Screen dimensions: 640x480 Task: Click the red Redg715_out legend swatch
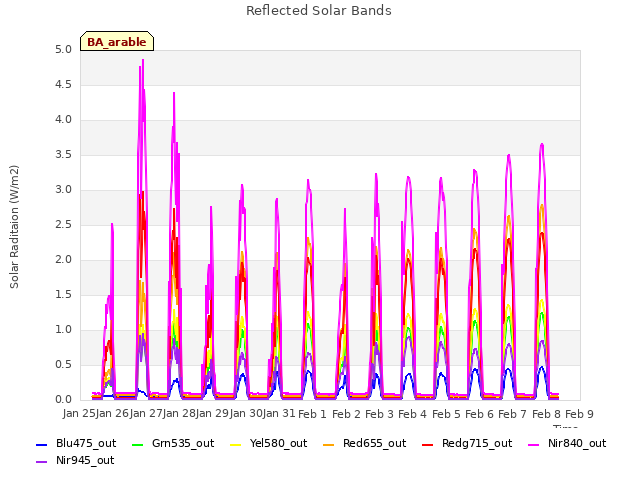click(428, 444)
